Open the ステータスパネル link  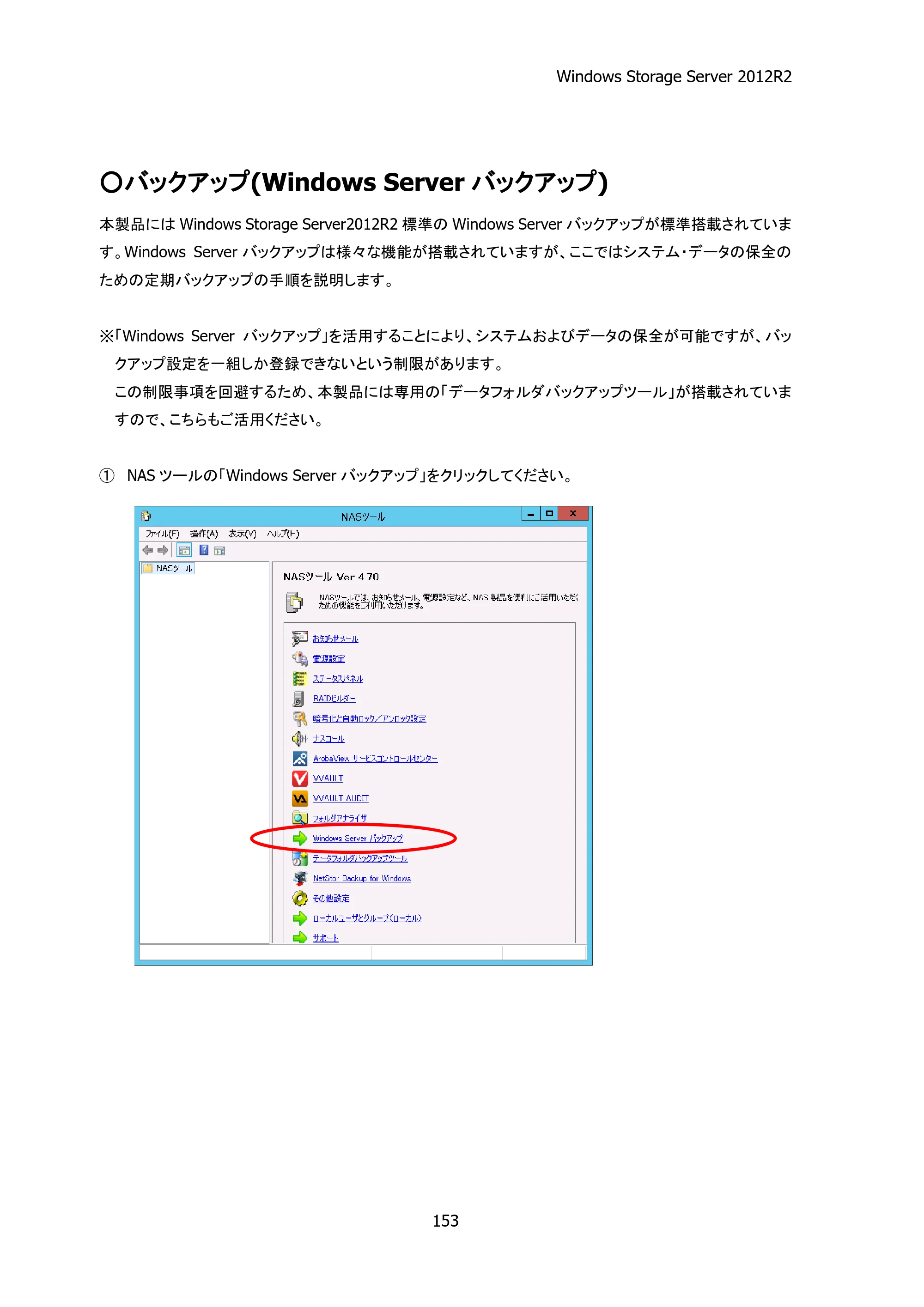(x=338, y=679)
